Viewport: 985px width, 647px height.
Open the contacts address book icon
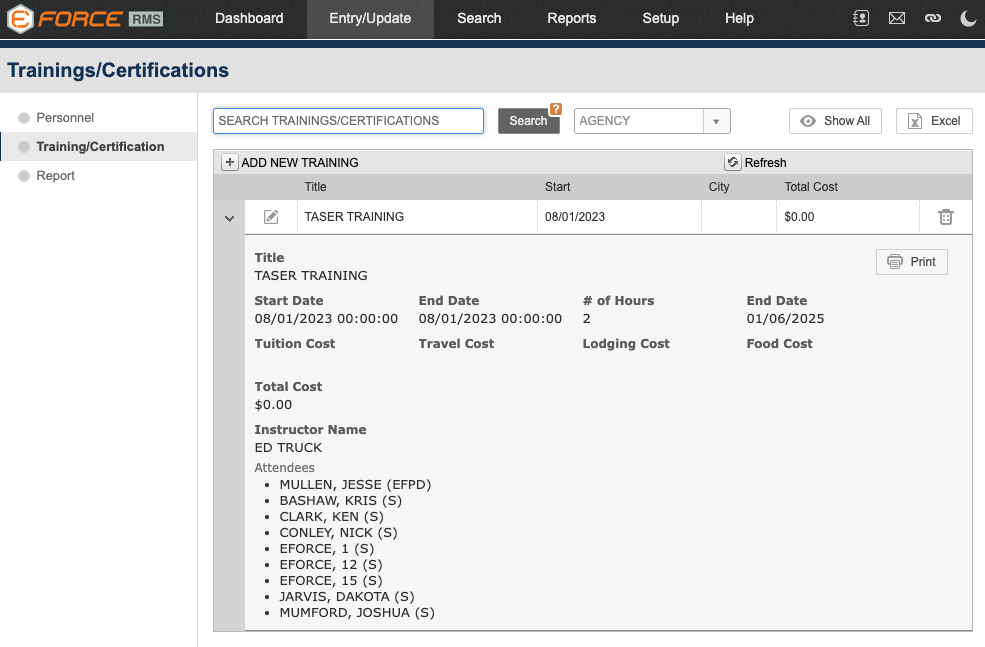point(860,17)
